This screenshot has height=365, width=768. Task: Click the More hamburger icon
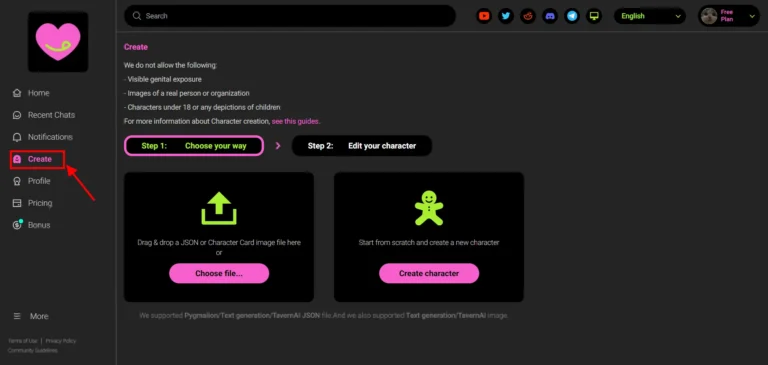pyautogui.click(x=17, y=316)
